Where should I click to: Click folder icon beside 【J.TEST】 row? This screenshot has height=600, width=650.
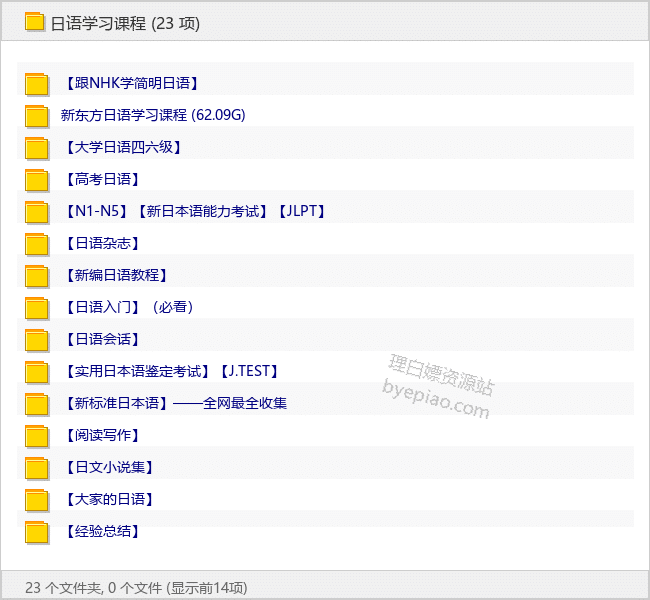36,372
